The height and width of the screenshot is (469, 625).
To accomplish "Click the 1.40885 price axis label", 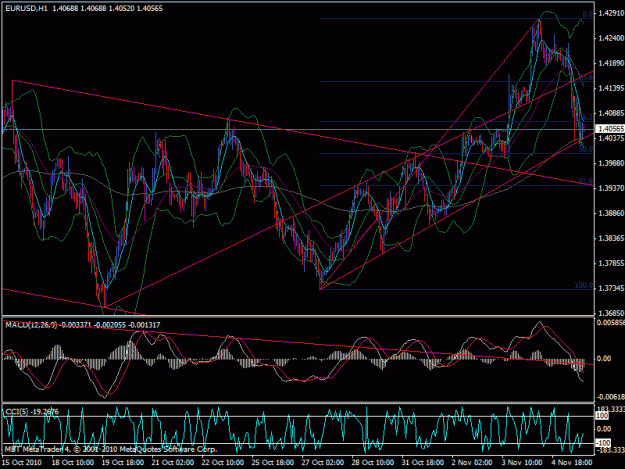I will point(611,113).
